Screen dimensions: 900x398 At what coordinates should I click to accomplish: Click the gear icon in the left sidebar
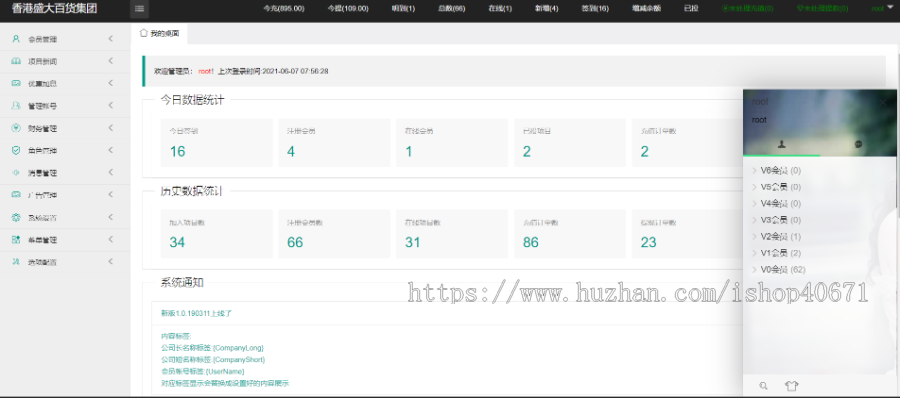point(16,218)
